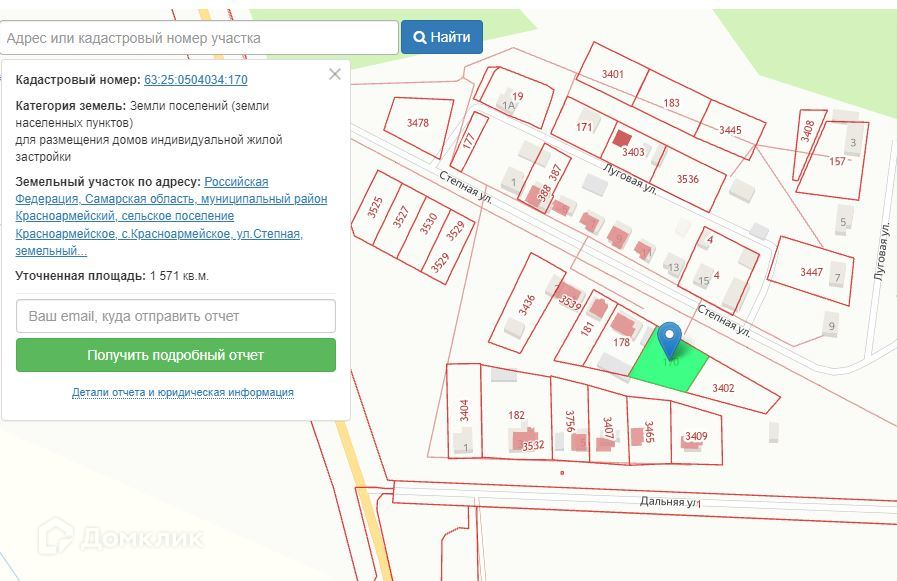Viewport: 897px width, 581px height.
Task: Close the parcel info panel
Action: 335,74
